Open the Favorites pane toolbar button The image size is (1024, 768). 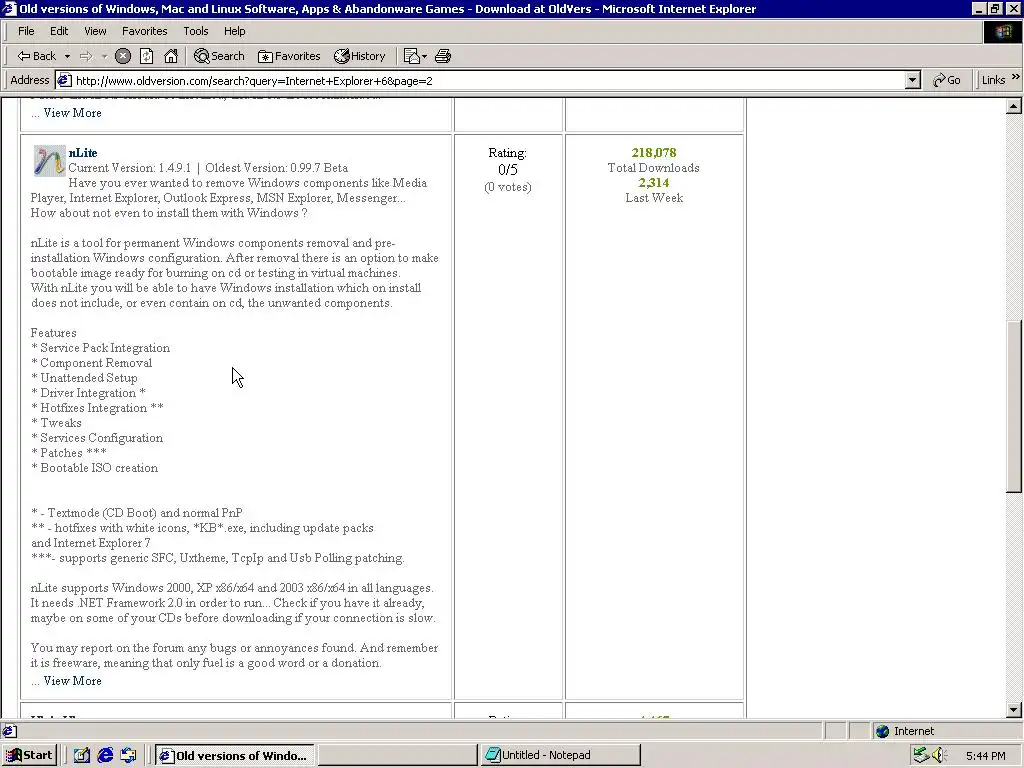[x=289, y=56]
